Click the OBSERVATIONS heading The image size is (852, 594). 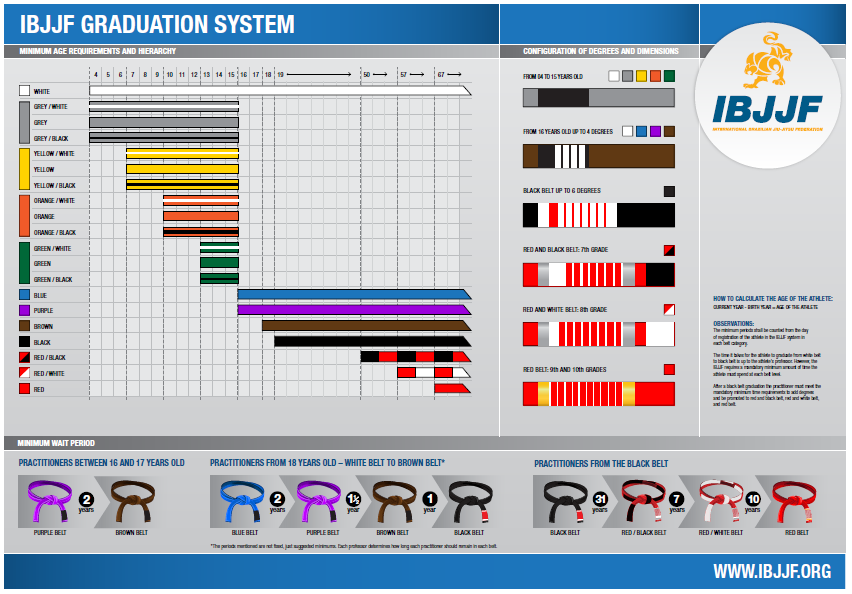click(x=734, y=323)
